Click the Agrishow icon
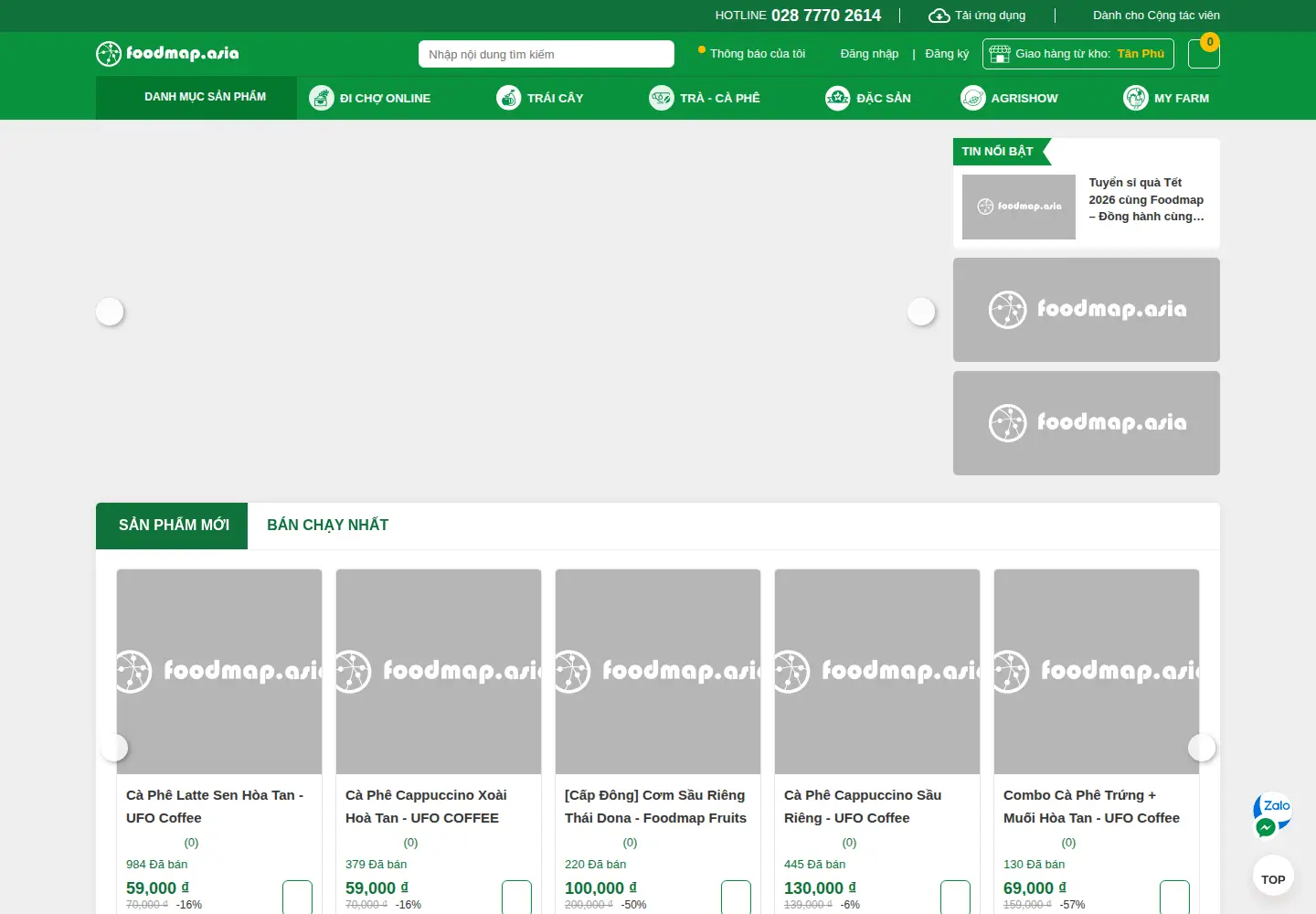This screenshot has height=914, width=1316. [973, 98]
